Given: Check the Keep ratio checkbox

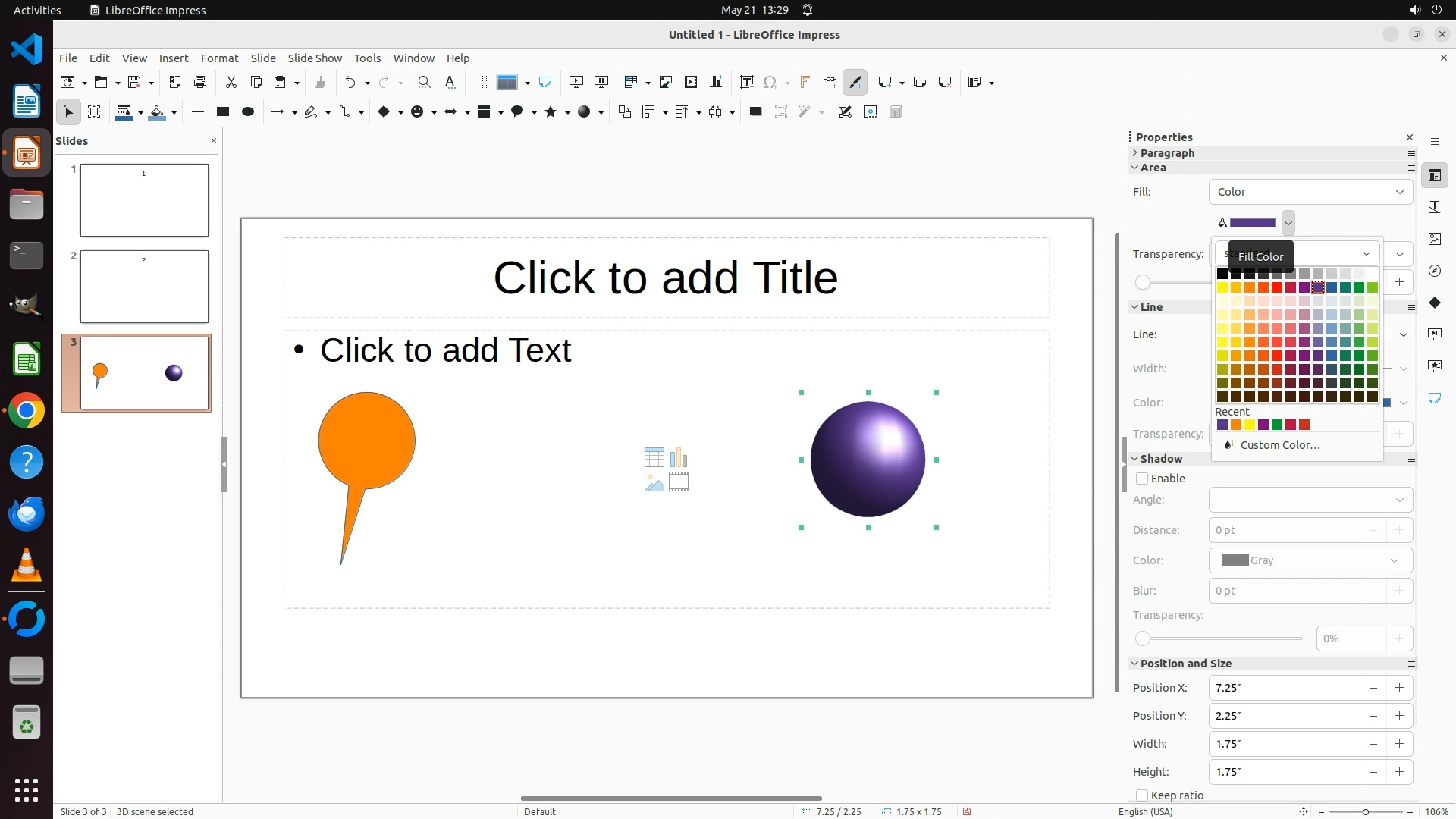Looking at the screenshot, I should click(x=1142, y=795).
